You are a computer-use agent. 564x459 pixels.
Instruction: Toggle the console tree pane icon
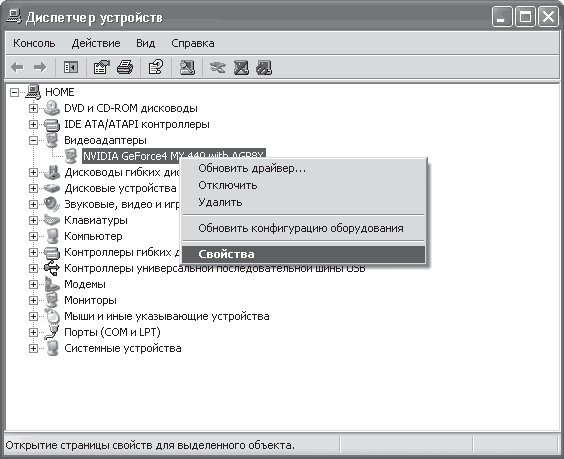tap(71, 67)
